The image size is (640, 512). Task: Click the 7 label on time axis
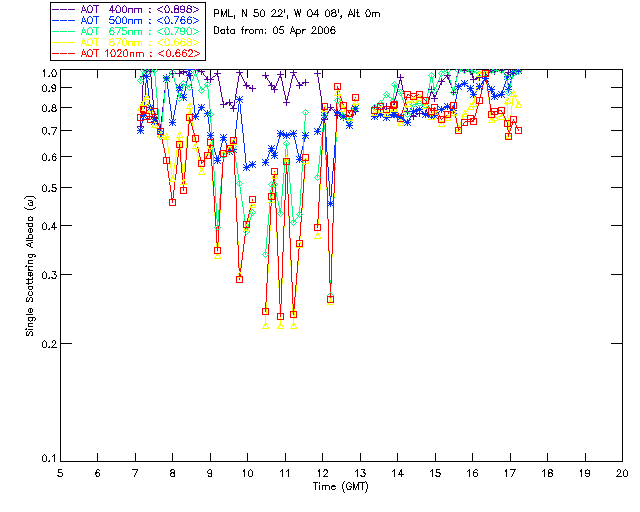click(x=135, y=473)
